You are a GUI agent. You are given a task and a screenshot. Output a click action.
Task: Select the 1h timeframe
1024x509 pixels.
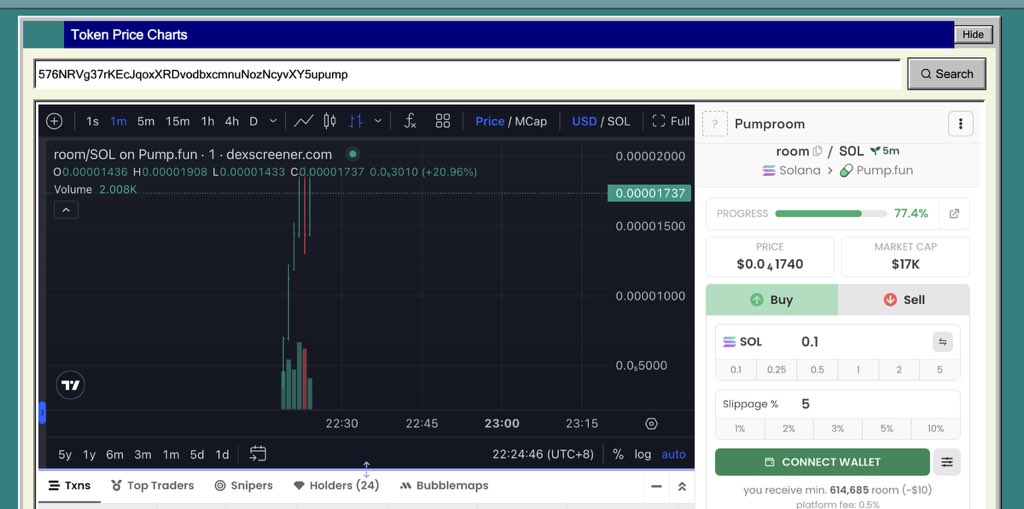coord(208,121)
